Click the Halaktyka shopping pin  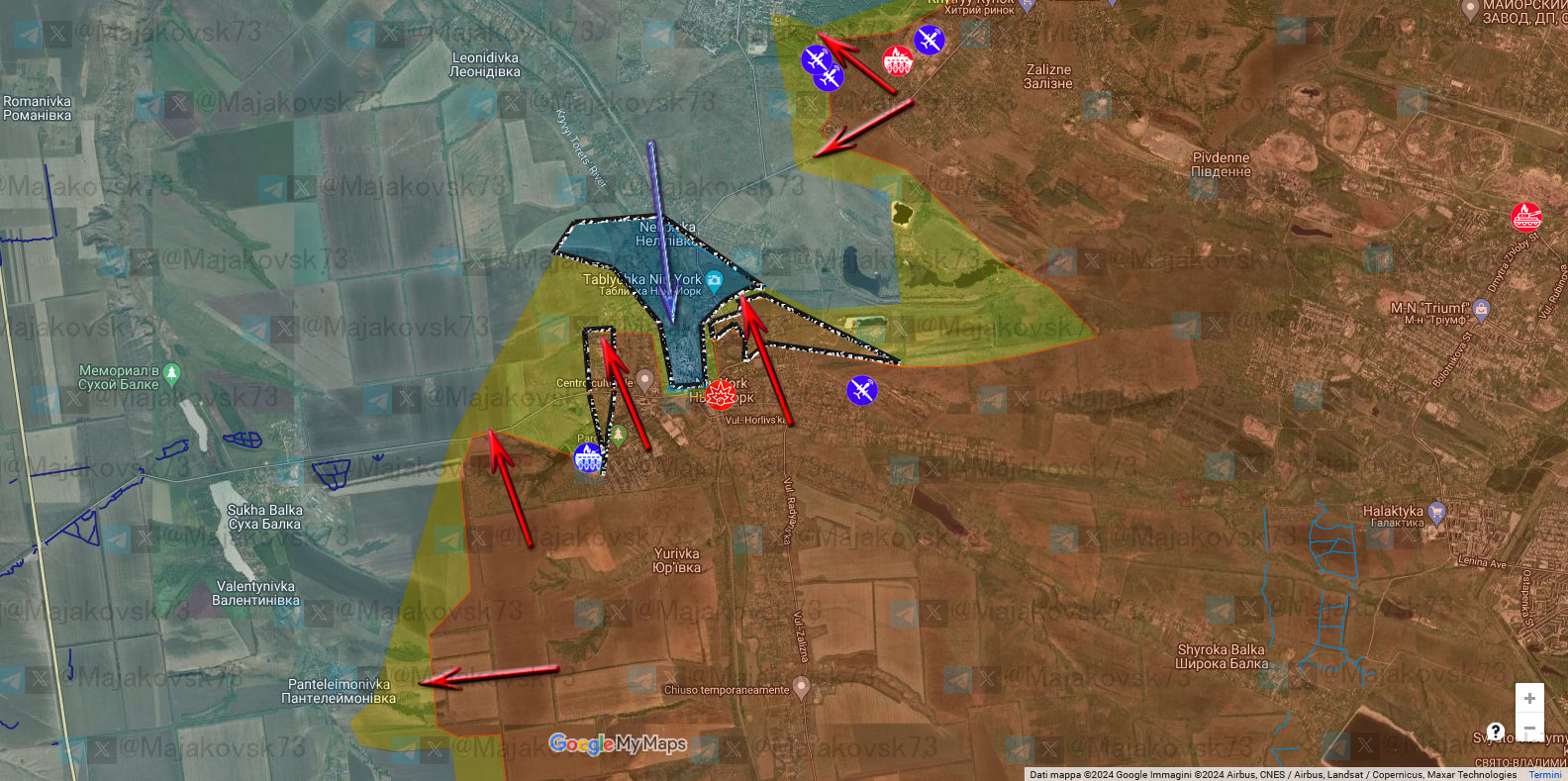pyautogui.click(x=1437, y=513)
